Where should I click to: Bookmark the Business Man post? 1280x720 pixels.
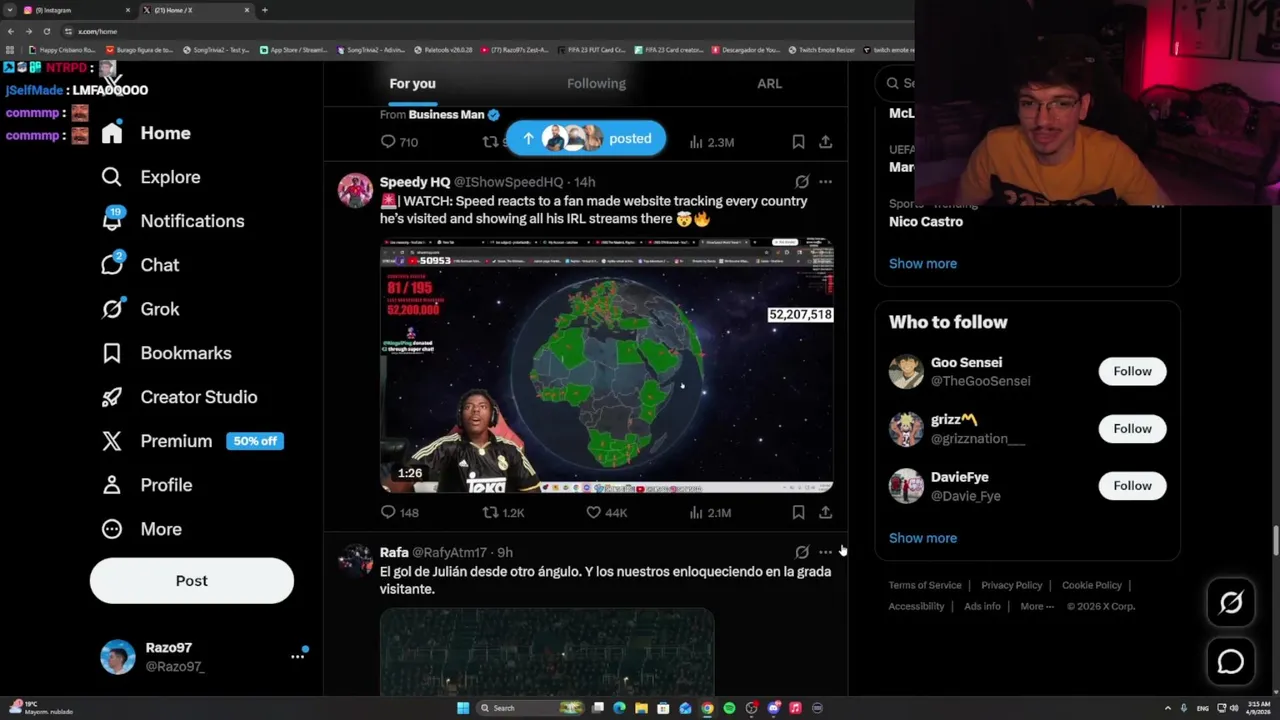pyautogui.click(x=798, y=142)
